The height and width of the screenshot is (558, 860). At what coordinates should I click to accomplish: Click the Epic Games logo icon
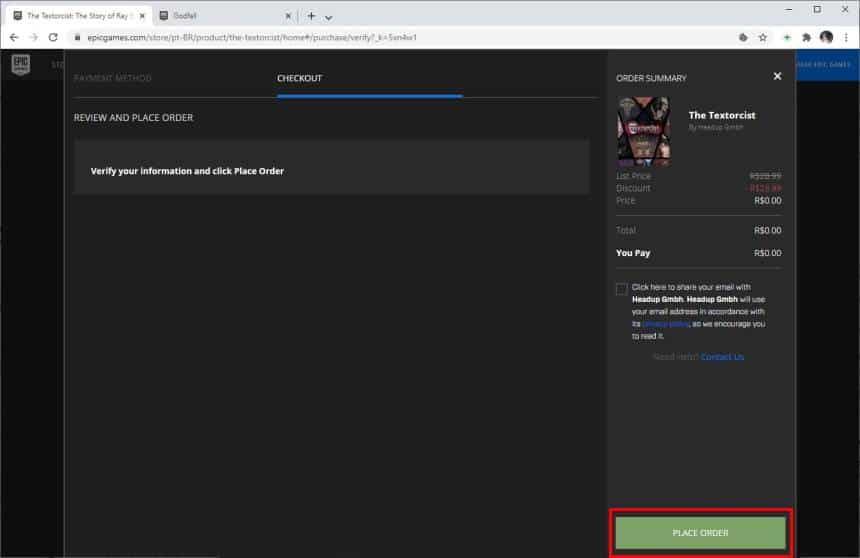pos(21,64)
